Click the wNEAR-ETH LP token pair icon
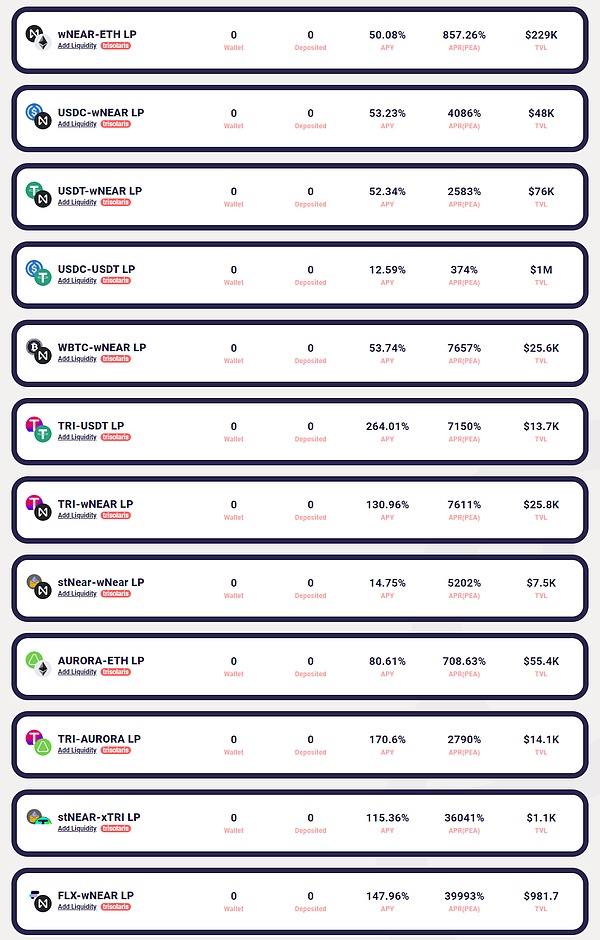The image size is (600, 940). click(38, 39)
